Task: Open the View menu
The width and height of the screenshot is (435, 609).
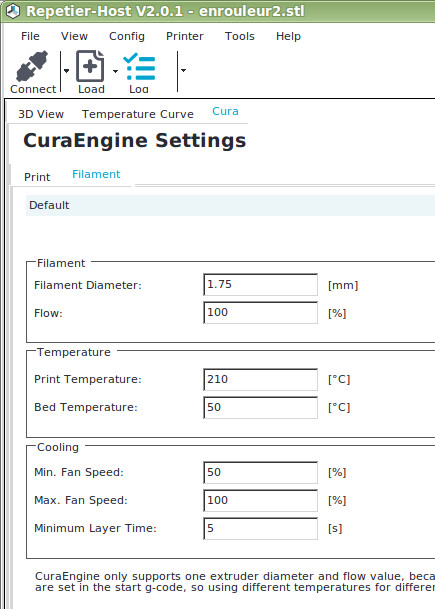Action: pyautogui.click(x=74, y=36)
